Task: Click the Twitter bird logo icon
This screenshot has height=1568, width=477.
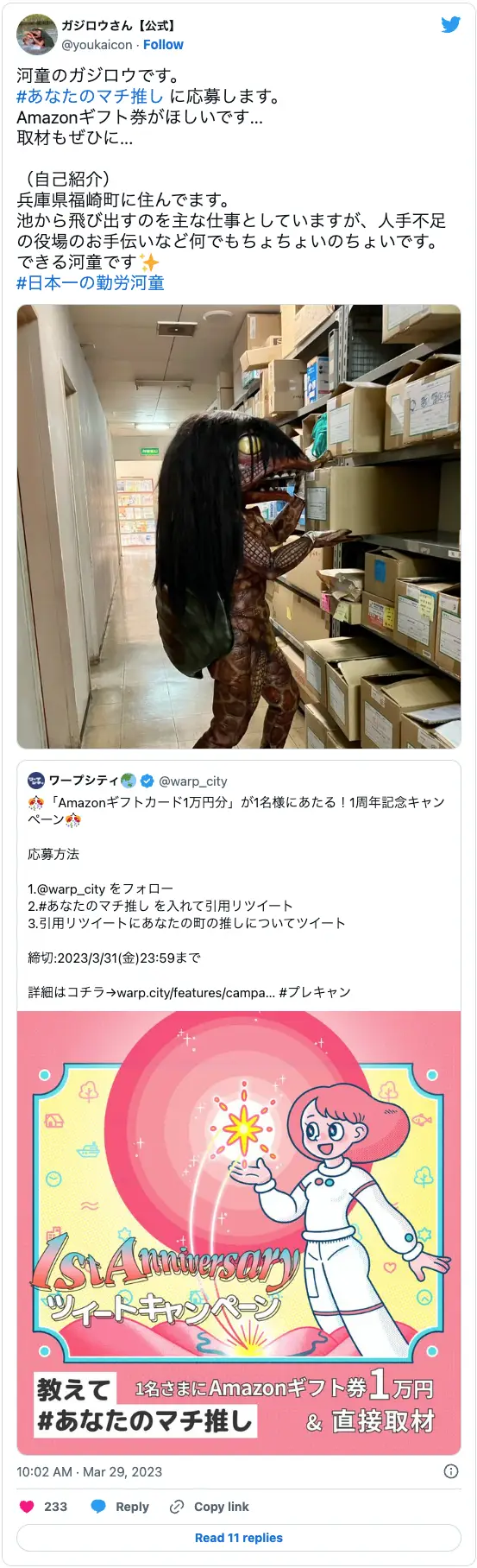Action: (x=450, y=25)
